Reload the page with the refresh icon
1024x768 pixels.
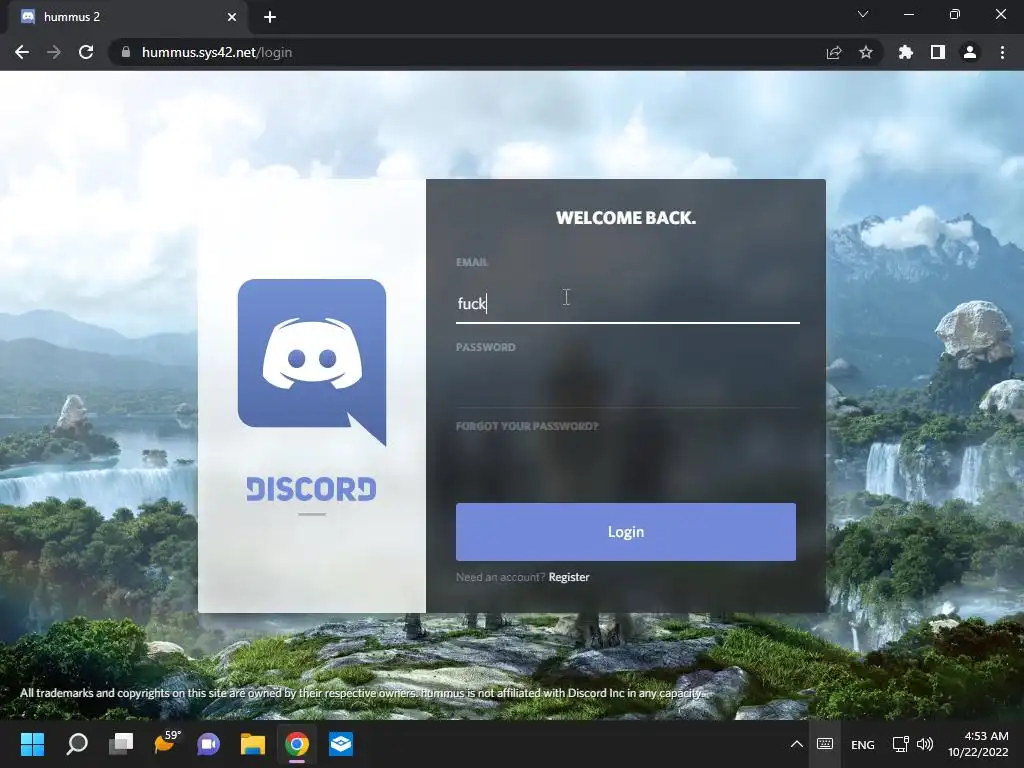click(x=86, y=52)
